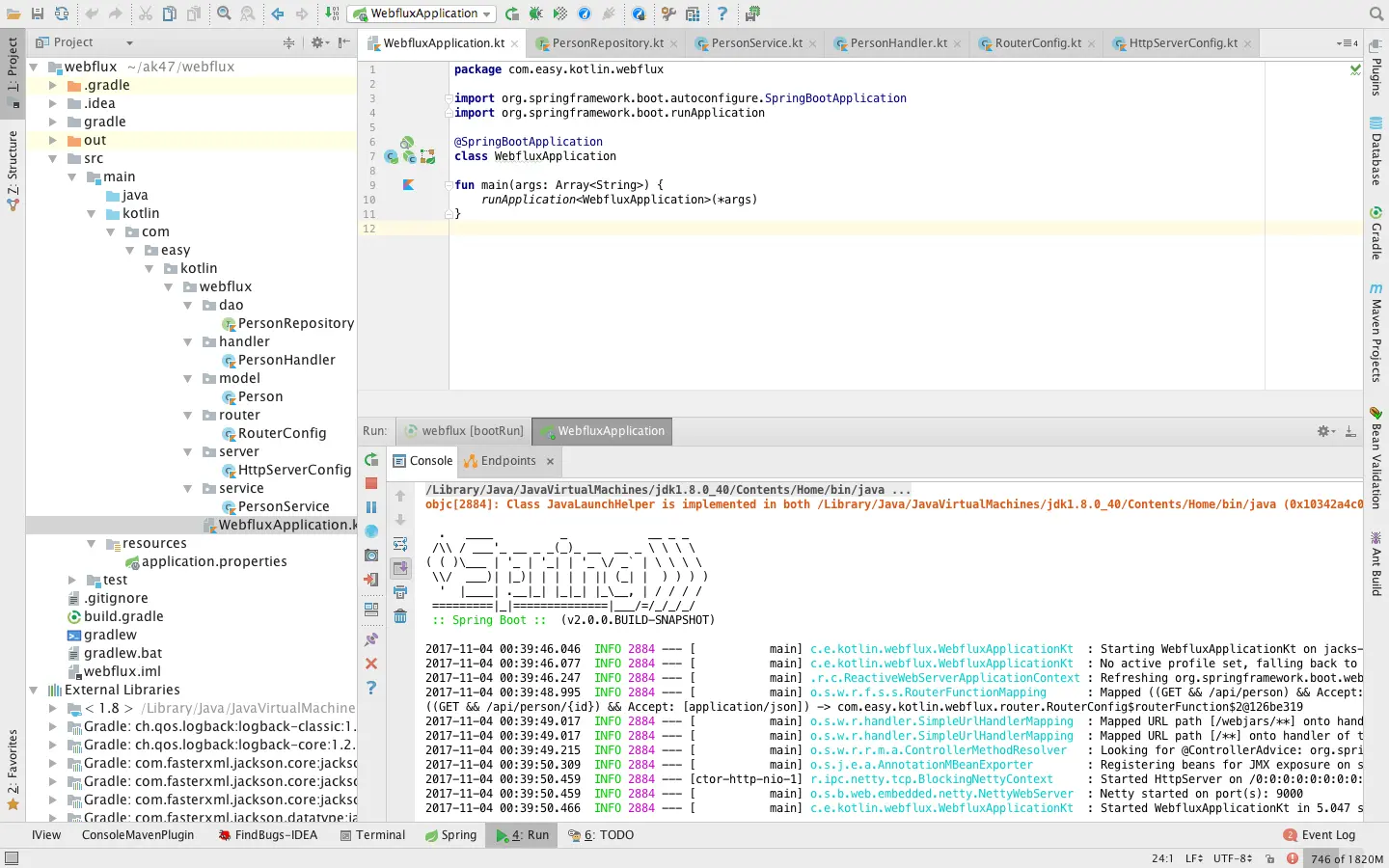The width and height of the screenshot is (1389, 868).
Task: Click Save All in the main toolbar
Action: tap(37, 14)
